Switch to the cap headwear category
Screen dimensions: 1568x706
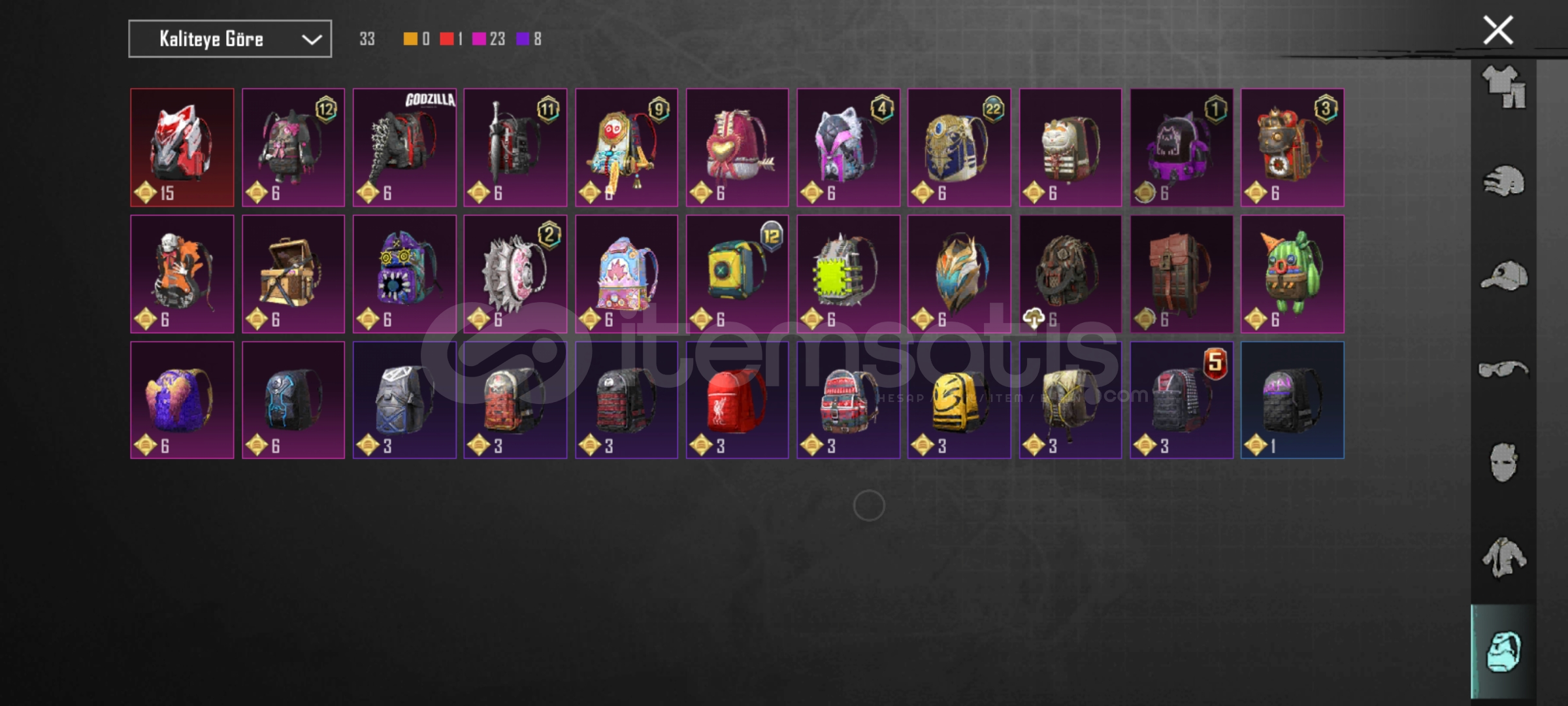click(x=1503, y=275)
